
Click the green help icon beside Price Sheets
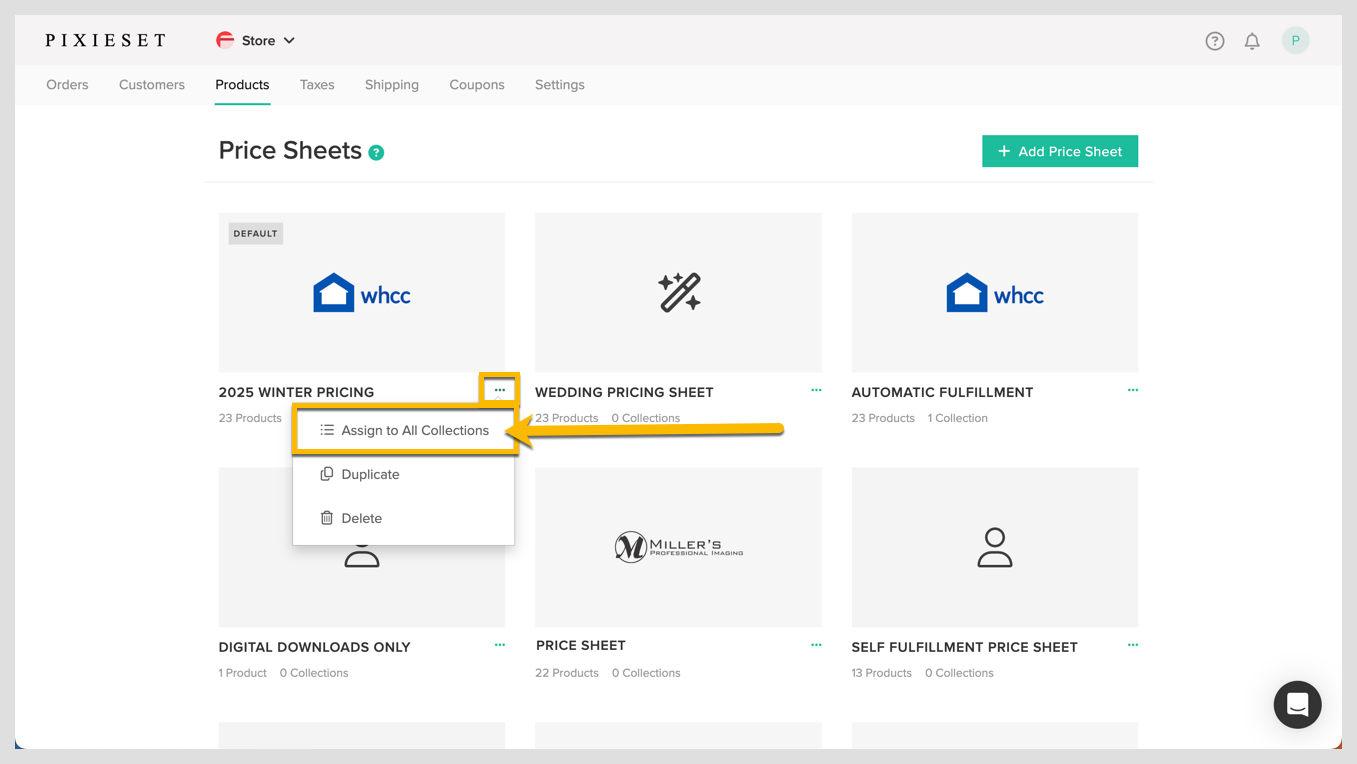(376, 153)
